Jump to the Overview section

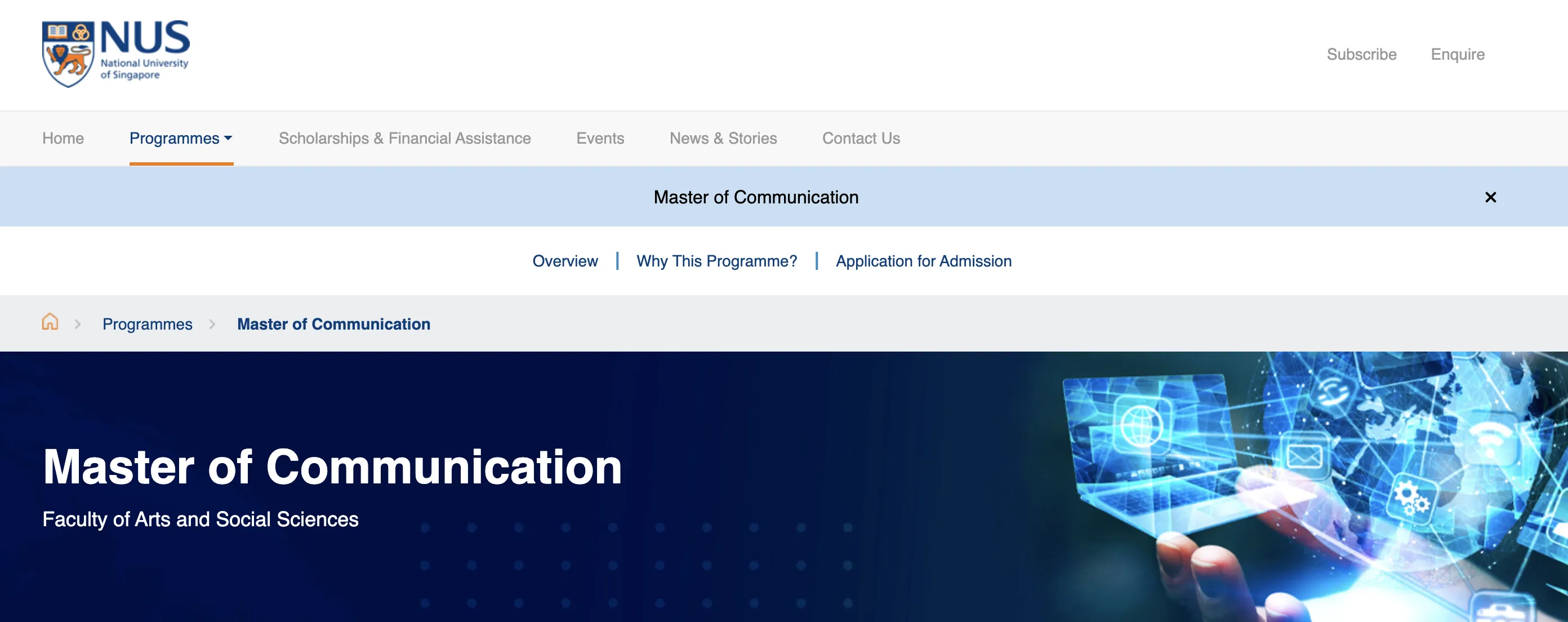click(564, 261)
